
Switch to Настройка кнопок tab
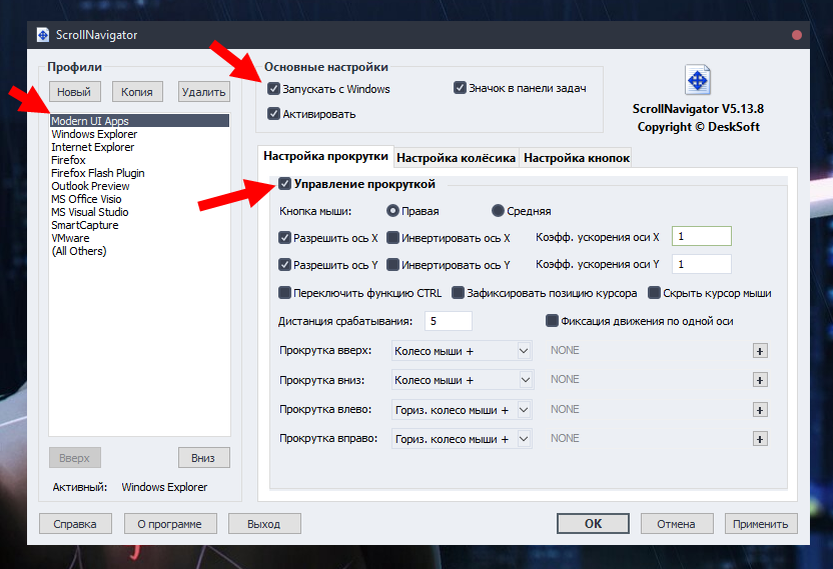576,158
